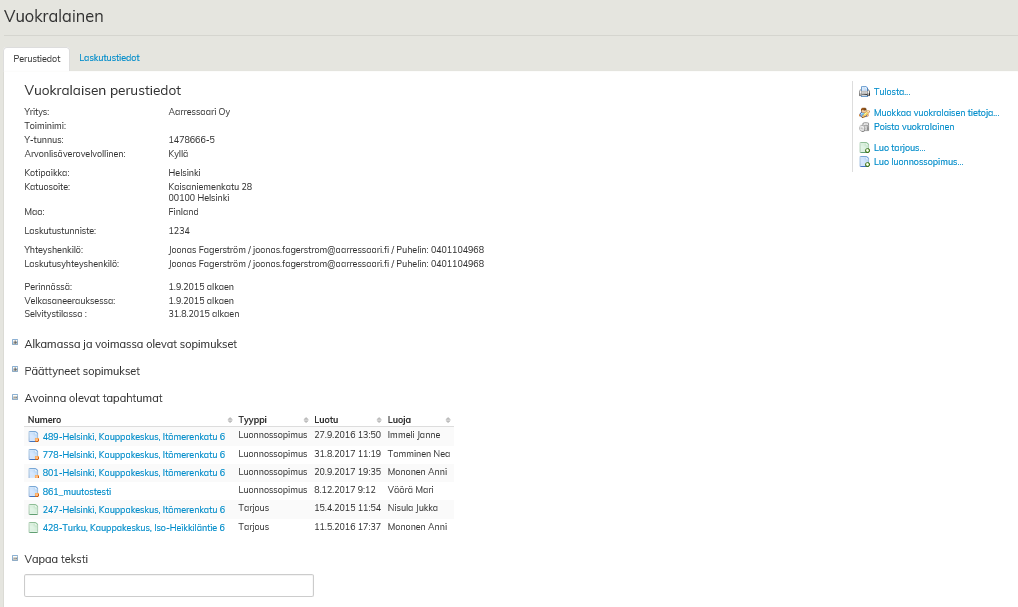This screenshot has width=1018, height=607.
Task: Click the draft contract icon for row 489-Helsinki
Action: pos(33,437)
